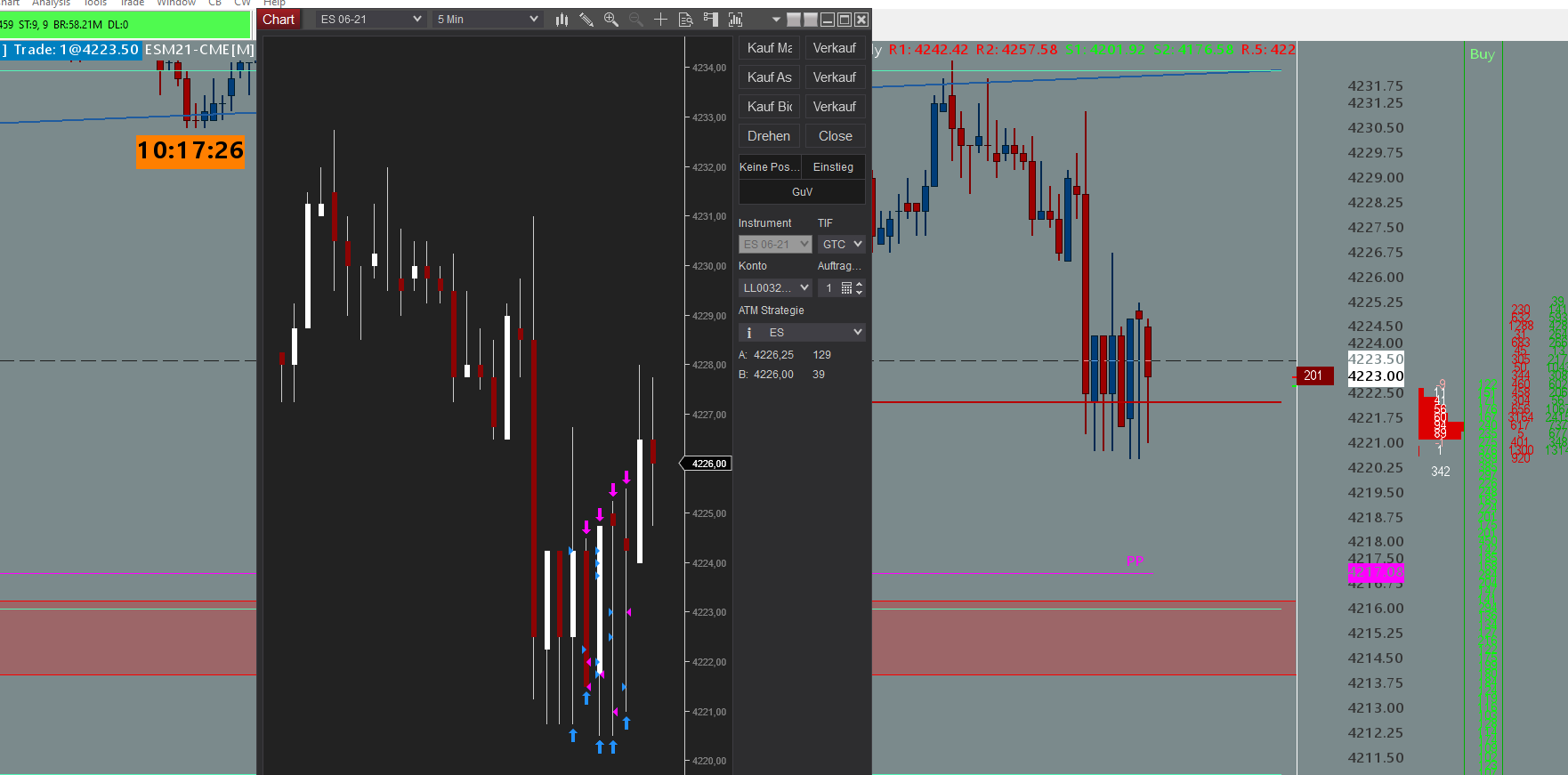Open the Window menu
Viewport: 1568px width, 775px height.
[177, 4]
